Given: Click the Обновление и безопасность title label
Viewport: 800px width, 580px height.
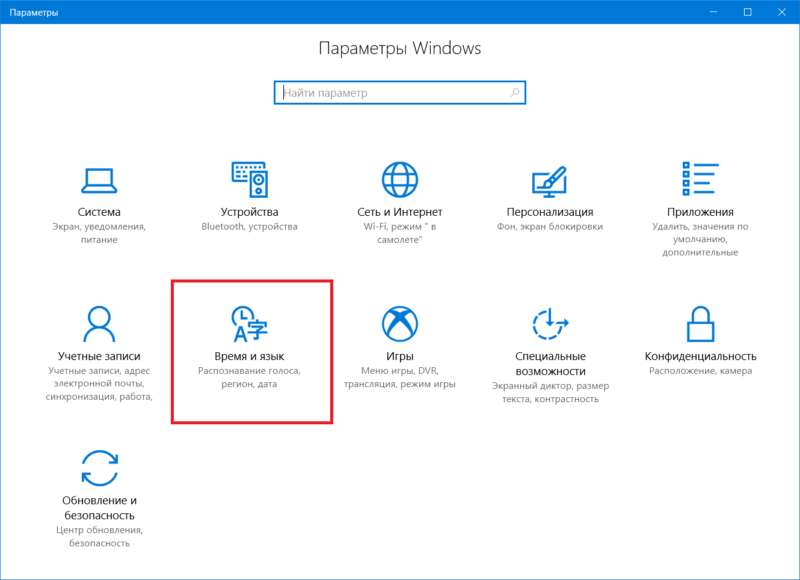Looking at the screenshot, I should [99, 508].
